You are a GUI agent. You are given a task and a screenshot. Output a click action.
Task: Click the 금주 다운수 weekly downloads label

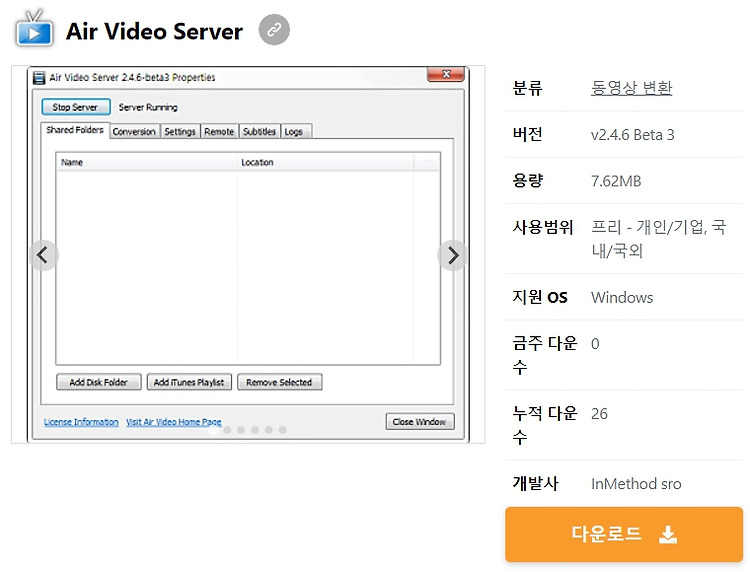(x=545, y=355)
